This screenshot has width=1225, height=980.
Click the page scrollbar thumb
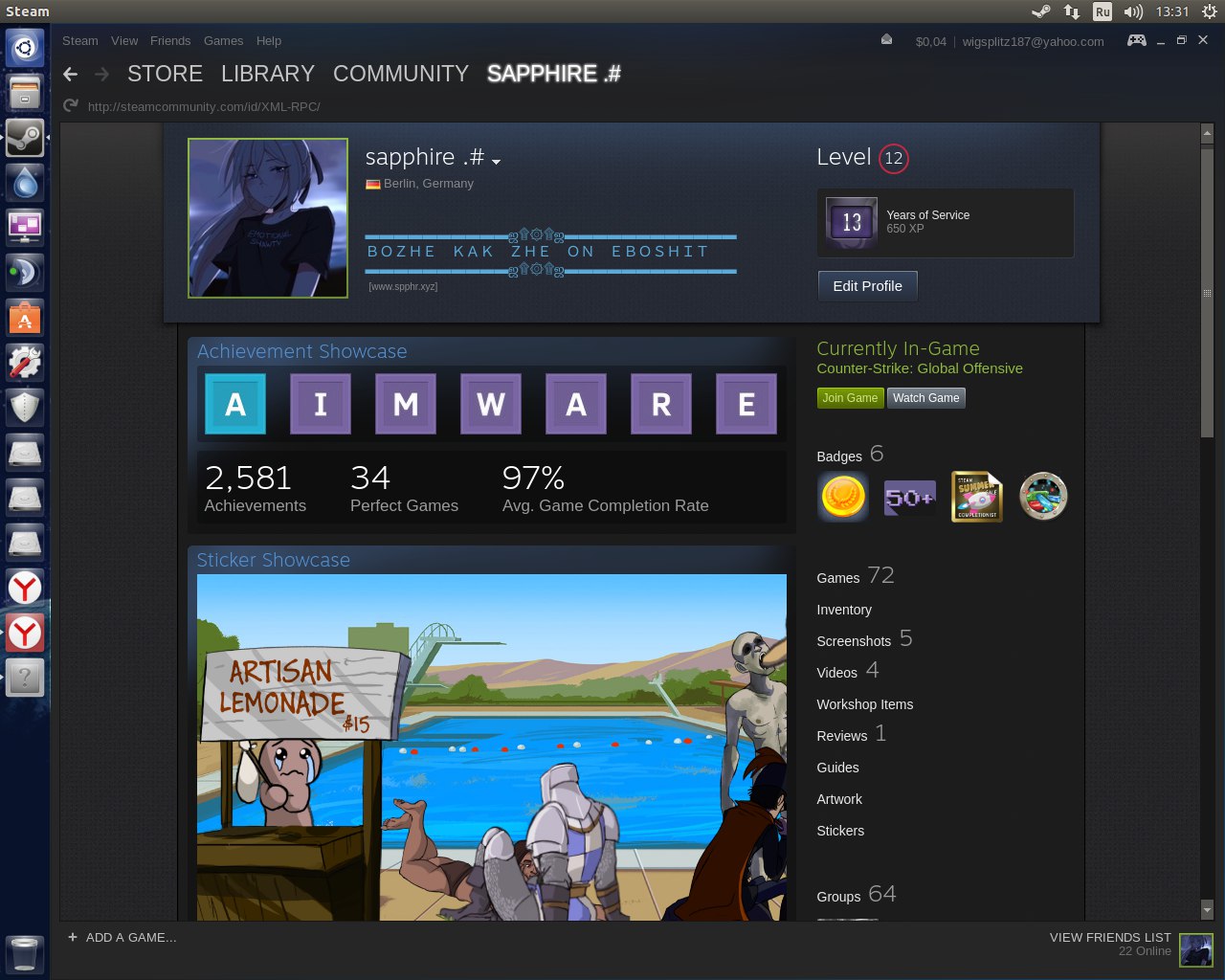click(x=1207, y=293)
